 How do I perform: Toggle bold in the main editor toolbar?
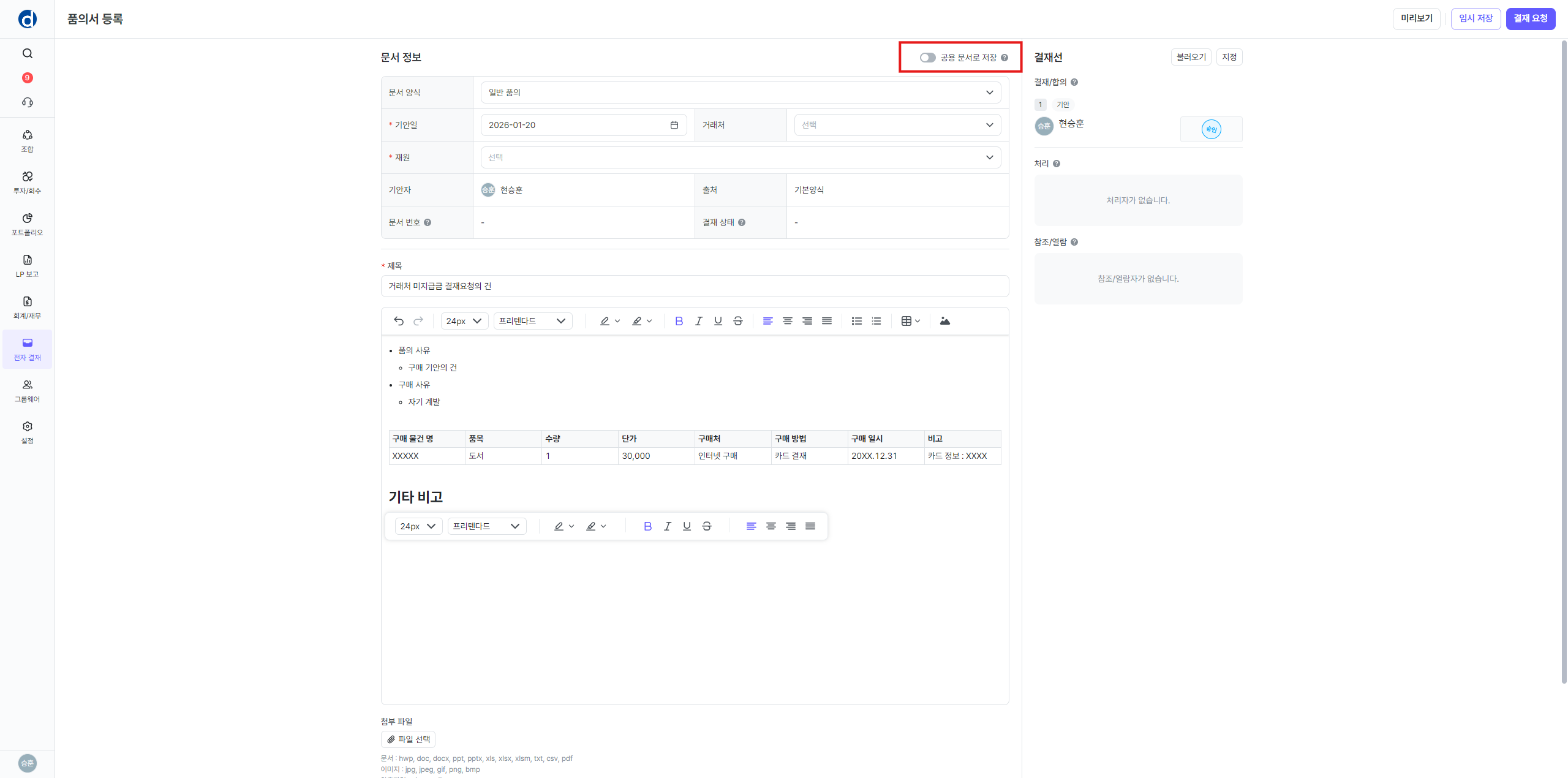[x=679, y=321]
